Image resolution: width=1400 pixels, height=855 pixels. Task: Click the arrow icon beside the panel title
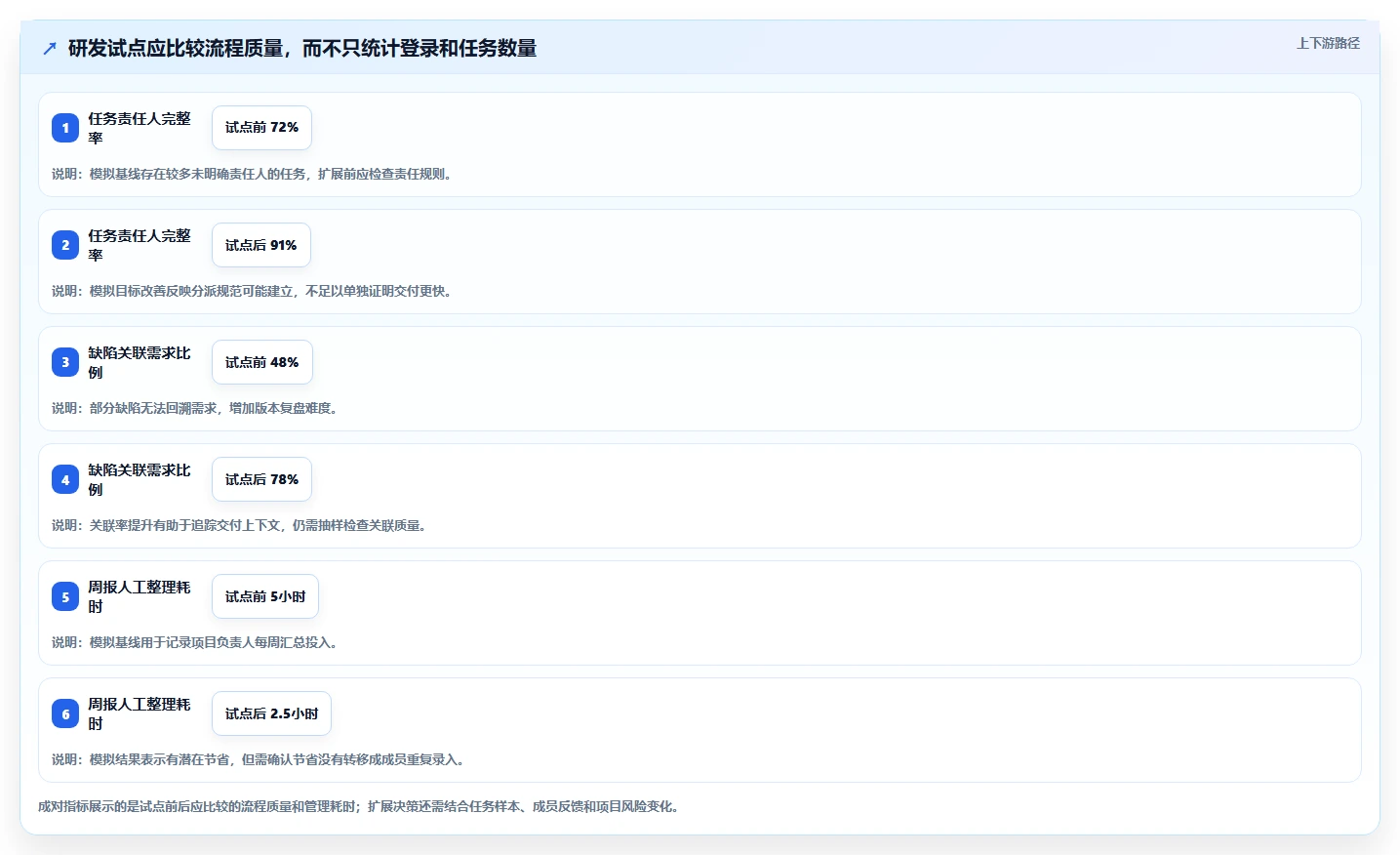pos(50,49)
